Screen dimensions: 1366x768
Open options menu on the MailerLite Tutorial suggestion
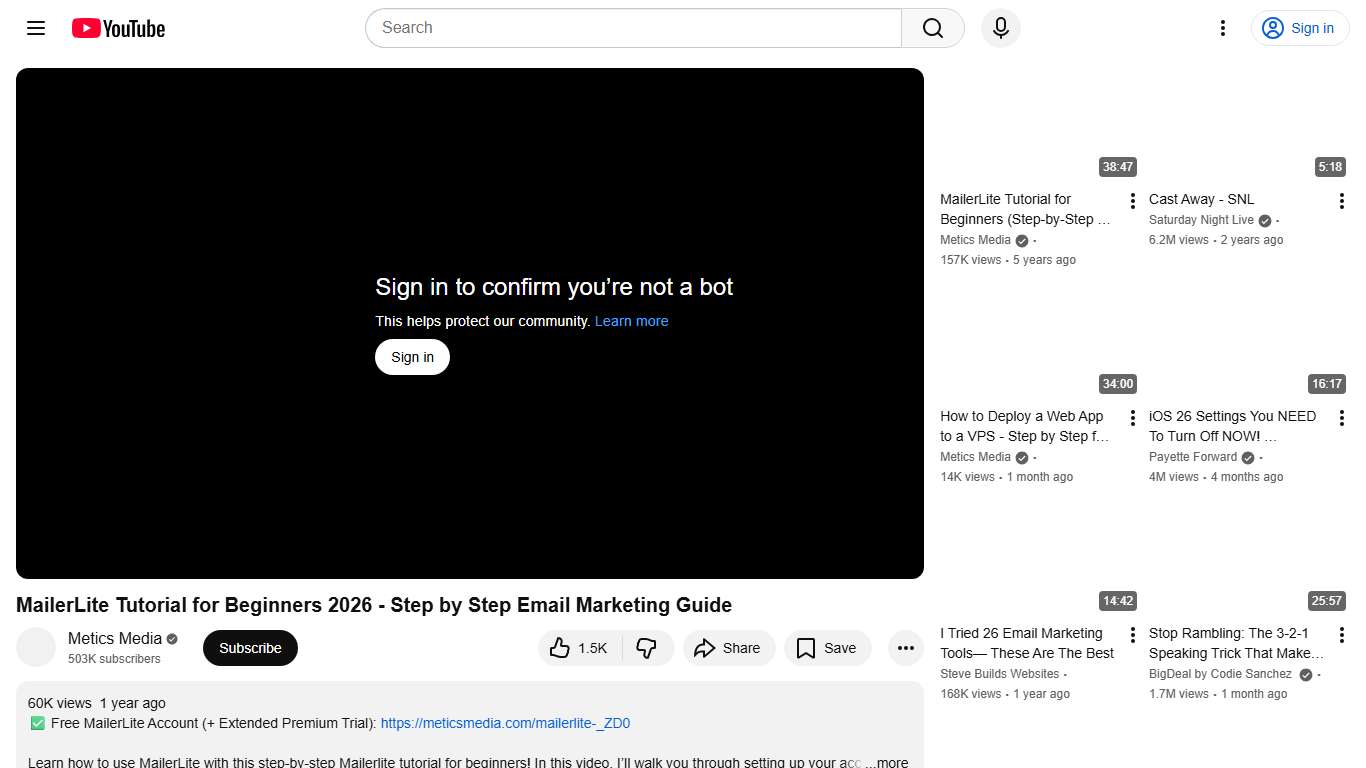[x=1131, y=200]
